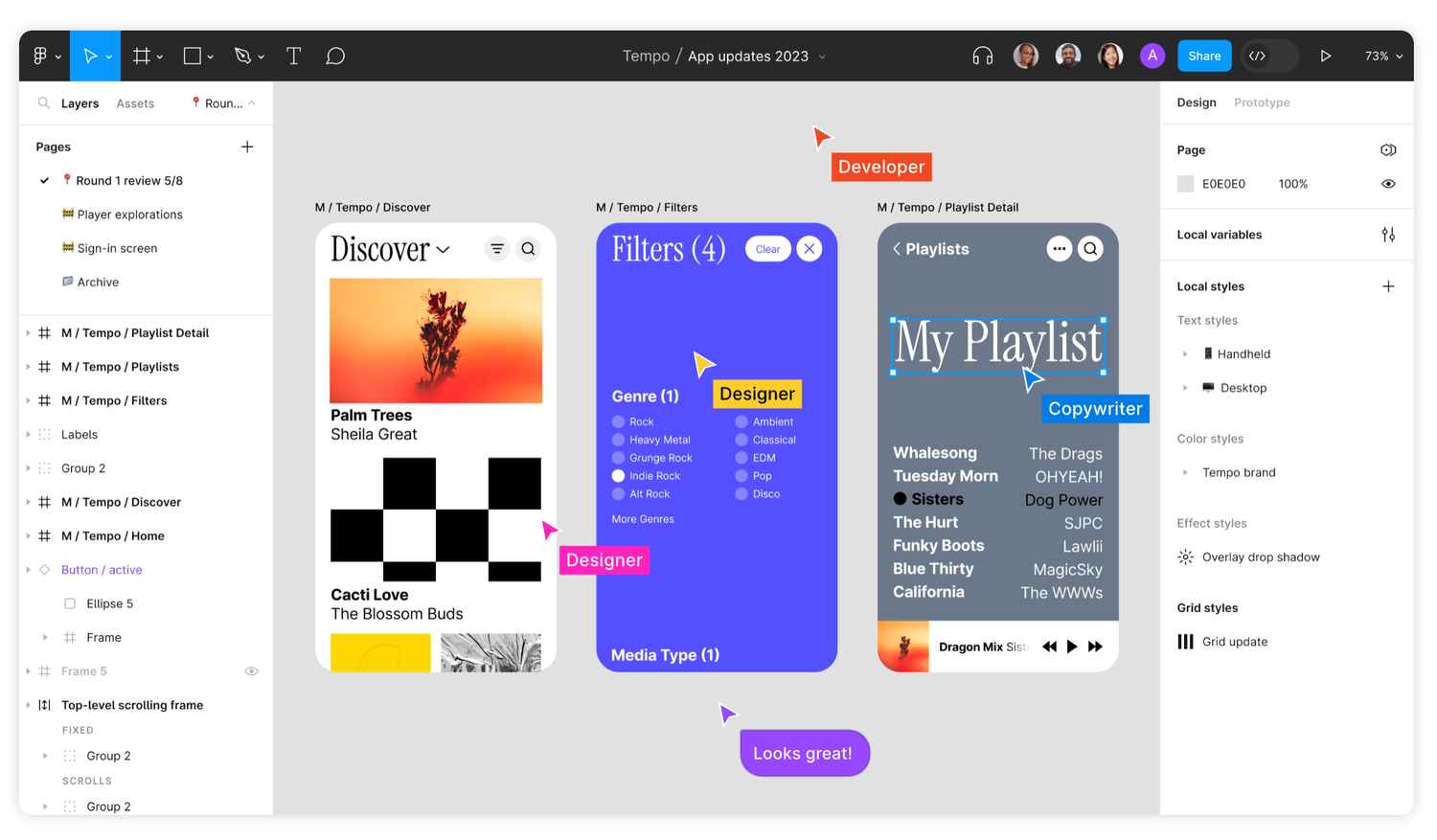Start presentation with the play icon
The width and height of the screenshot is (1437, 840).
coord(1327,56)
